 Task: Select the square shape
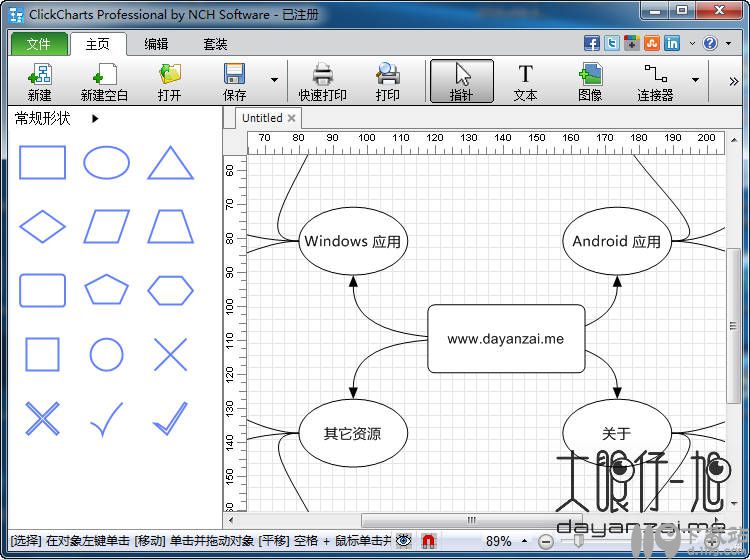coord(43,354)
